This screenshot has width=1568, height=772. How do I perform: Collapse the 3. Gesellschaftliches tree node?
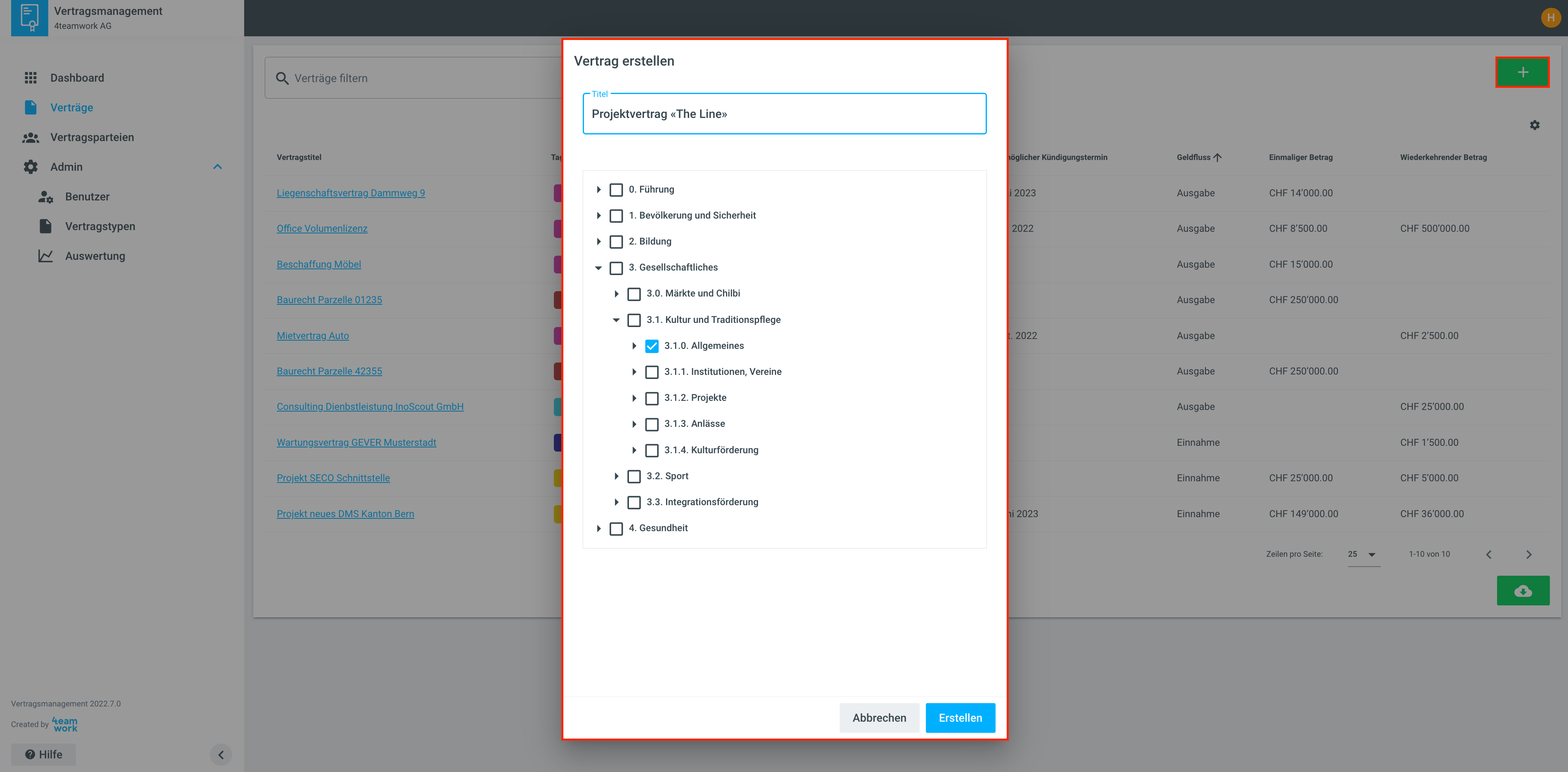pyautogui.click(x=598, y=268)
